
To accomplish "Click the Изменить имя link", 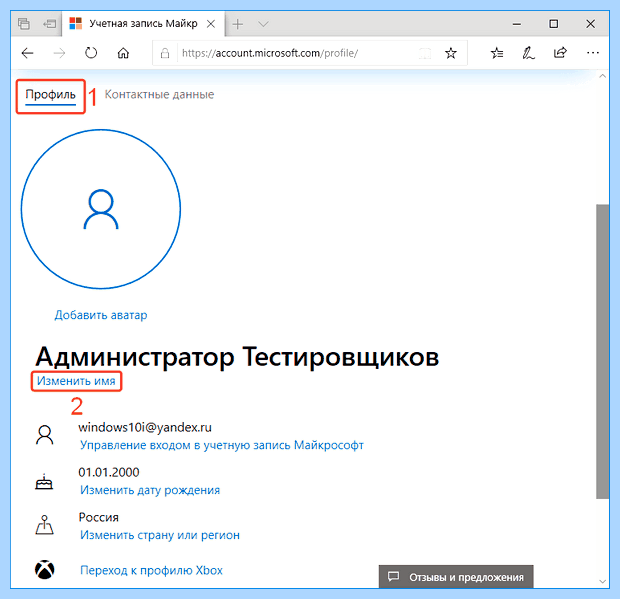I will pyautogui.click(x=76, y=381).
